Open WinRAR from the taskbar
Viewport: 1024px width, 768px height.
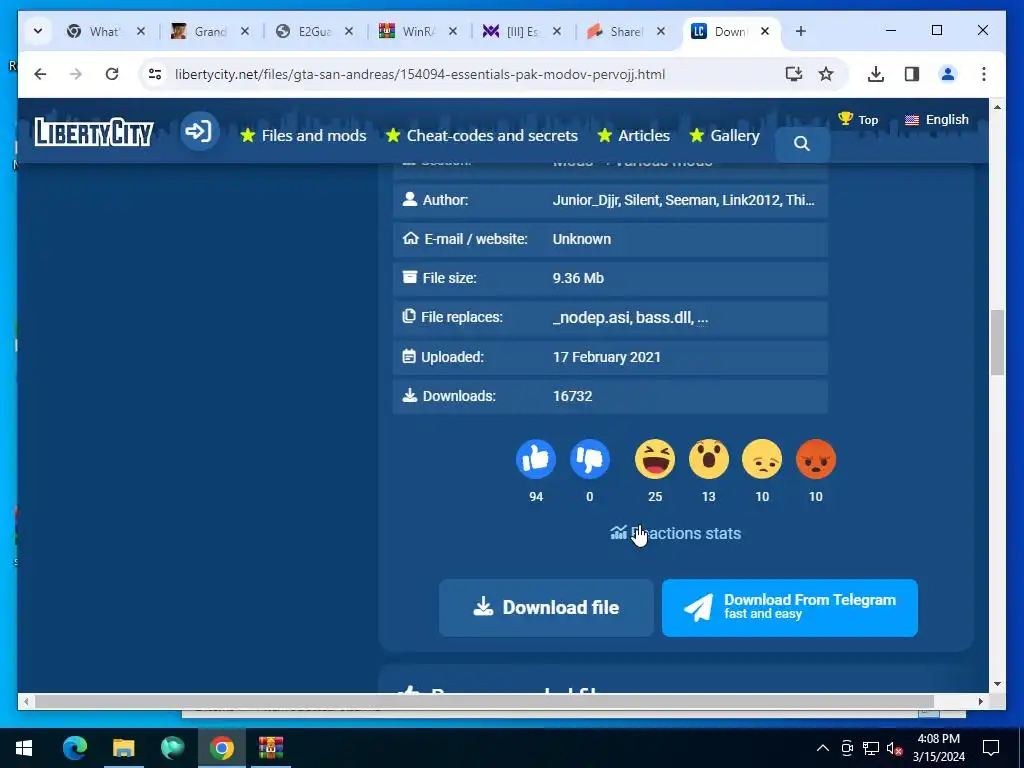[270, 748]
